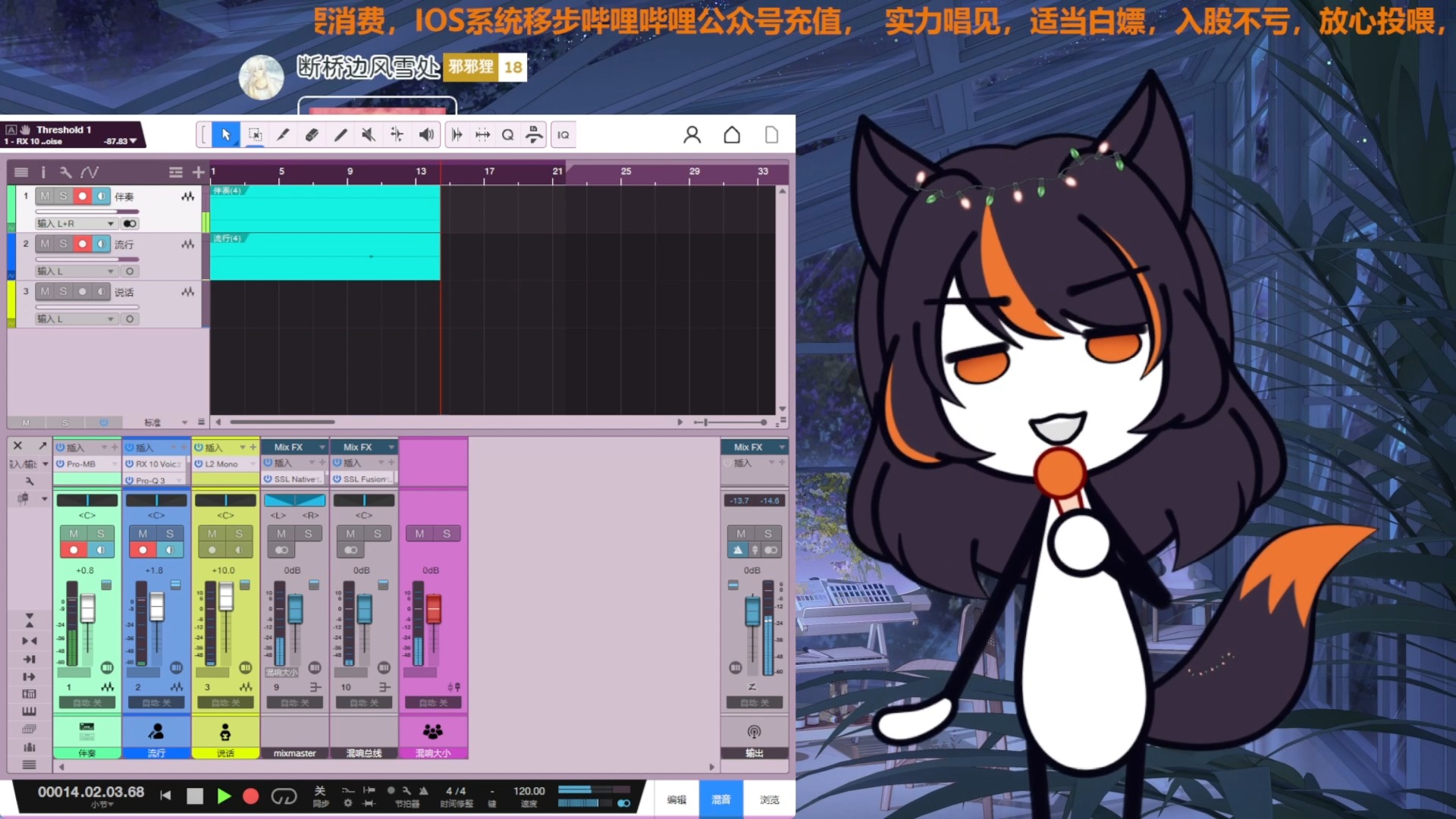Click the track wrench settings icon
This screenshot has width=1456, height=819.
[x=65, y=172]
